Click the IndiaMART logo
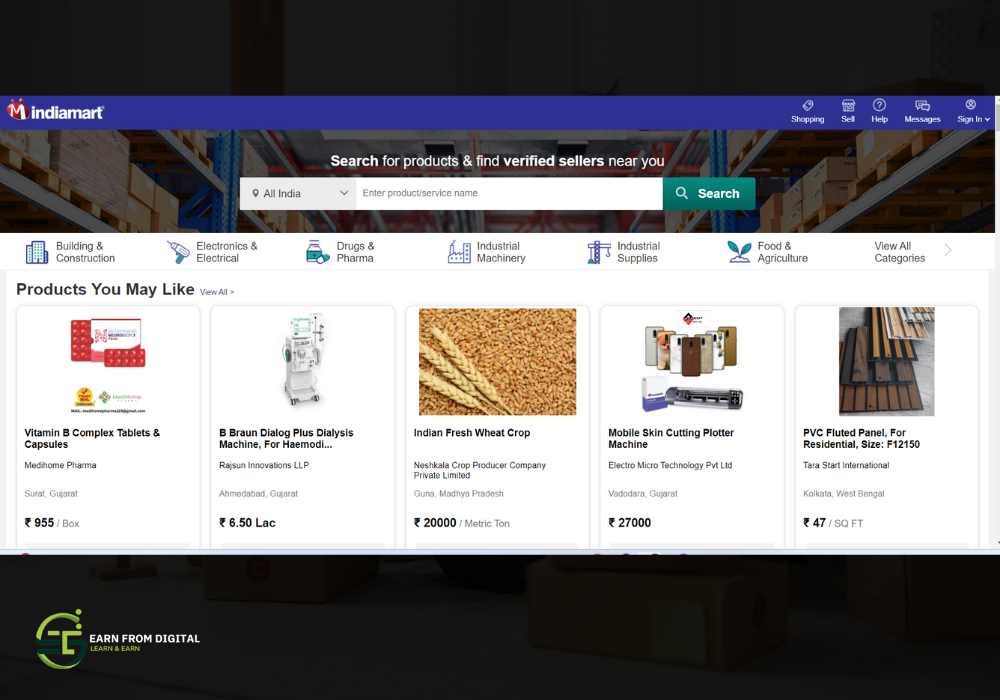Screen dimensions: 1000x700 click(x=55, y=111)
